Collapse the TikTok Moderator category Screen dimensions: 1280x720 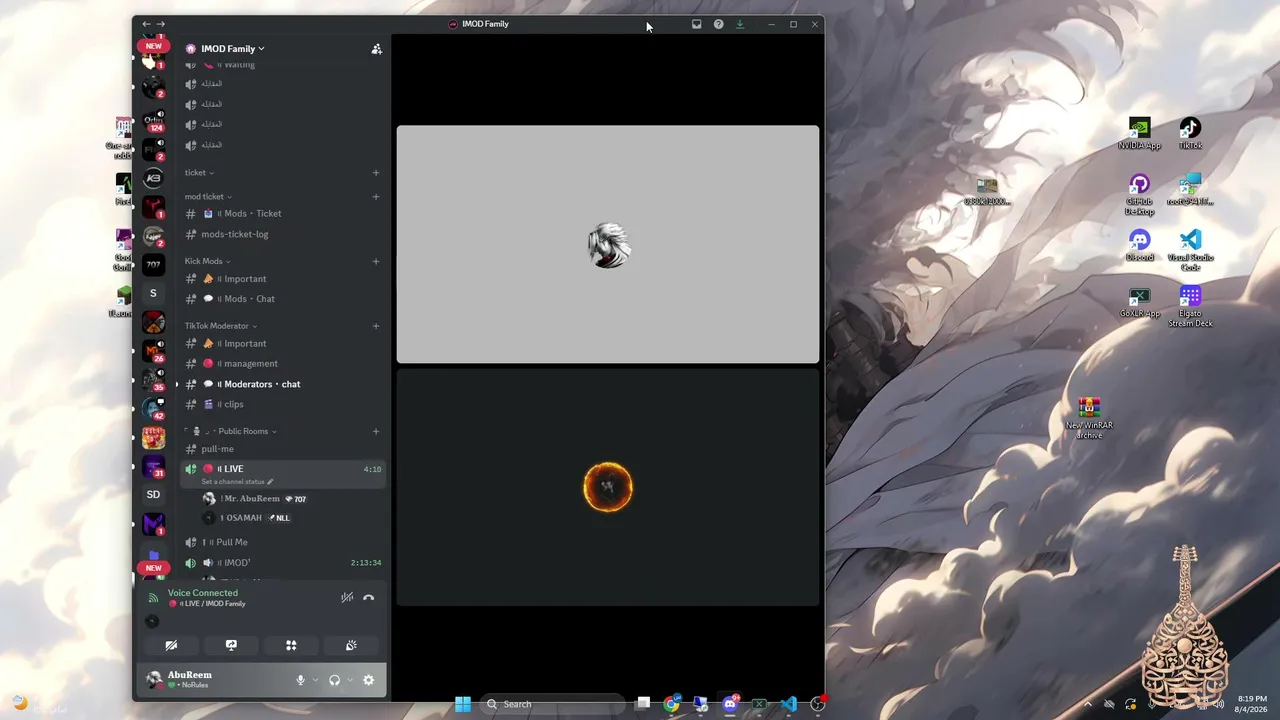[221, 326]
